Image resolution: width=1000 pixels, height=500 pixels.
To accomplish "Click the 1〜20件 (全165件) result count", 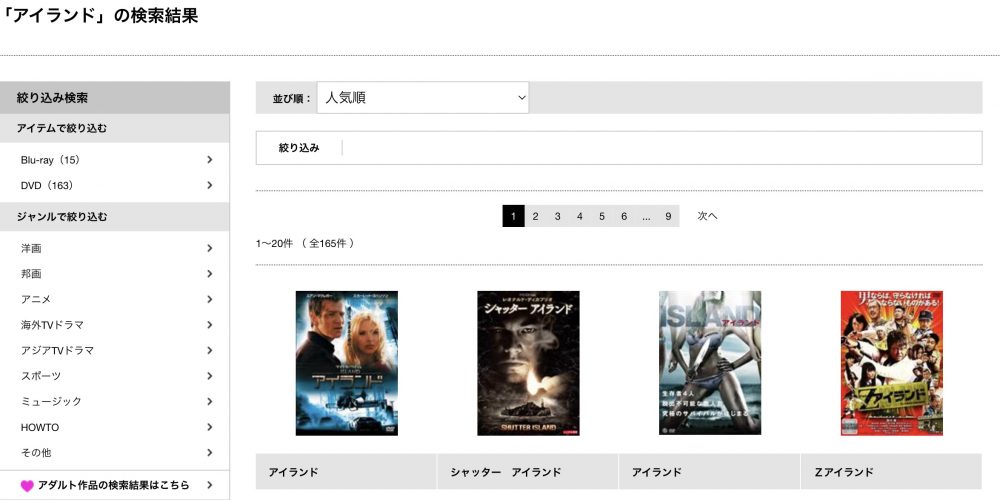I will tap(305, 243).
